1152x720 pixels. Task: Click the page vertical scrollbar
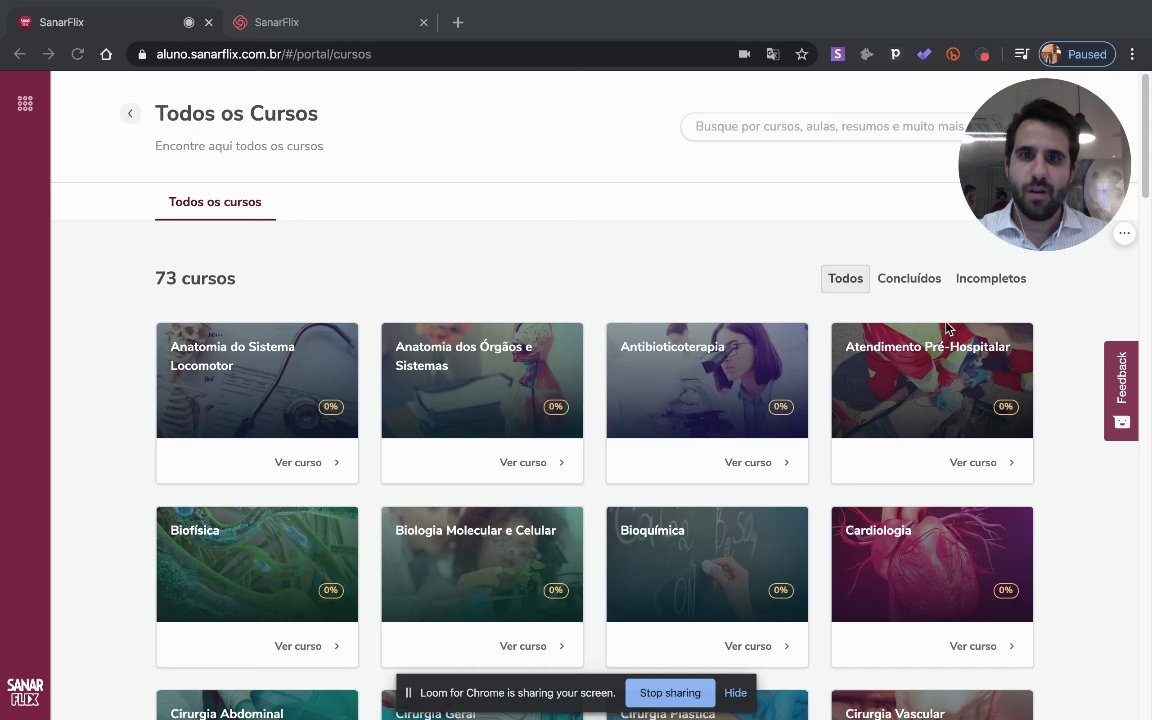[1145, 136]
